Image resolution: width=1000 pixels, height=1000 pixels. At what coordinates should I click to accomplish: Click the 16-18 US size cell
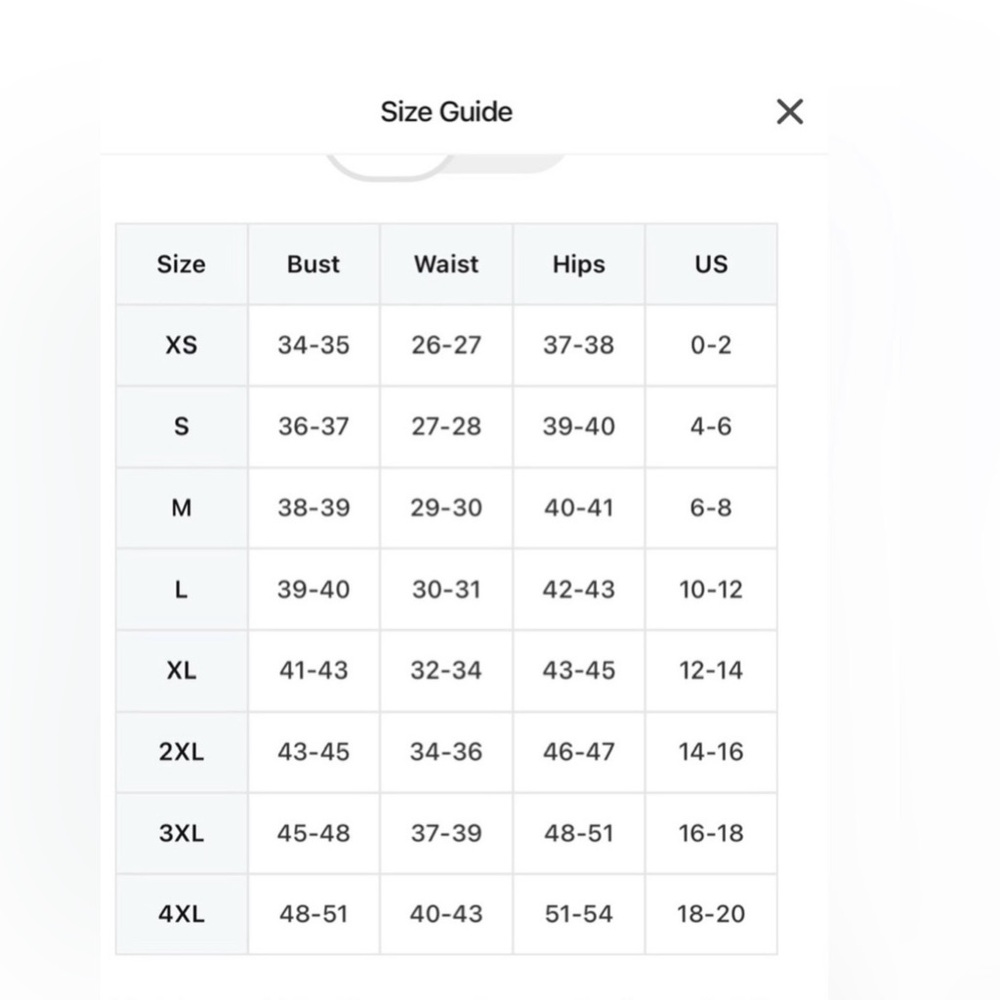(x=711, y=833)
